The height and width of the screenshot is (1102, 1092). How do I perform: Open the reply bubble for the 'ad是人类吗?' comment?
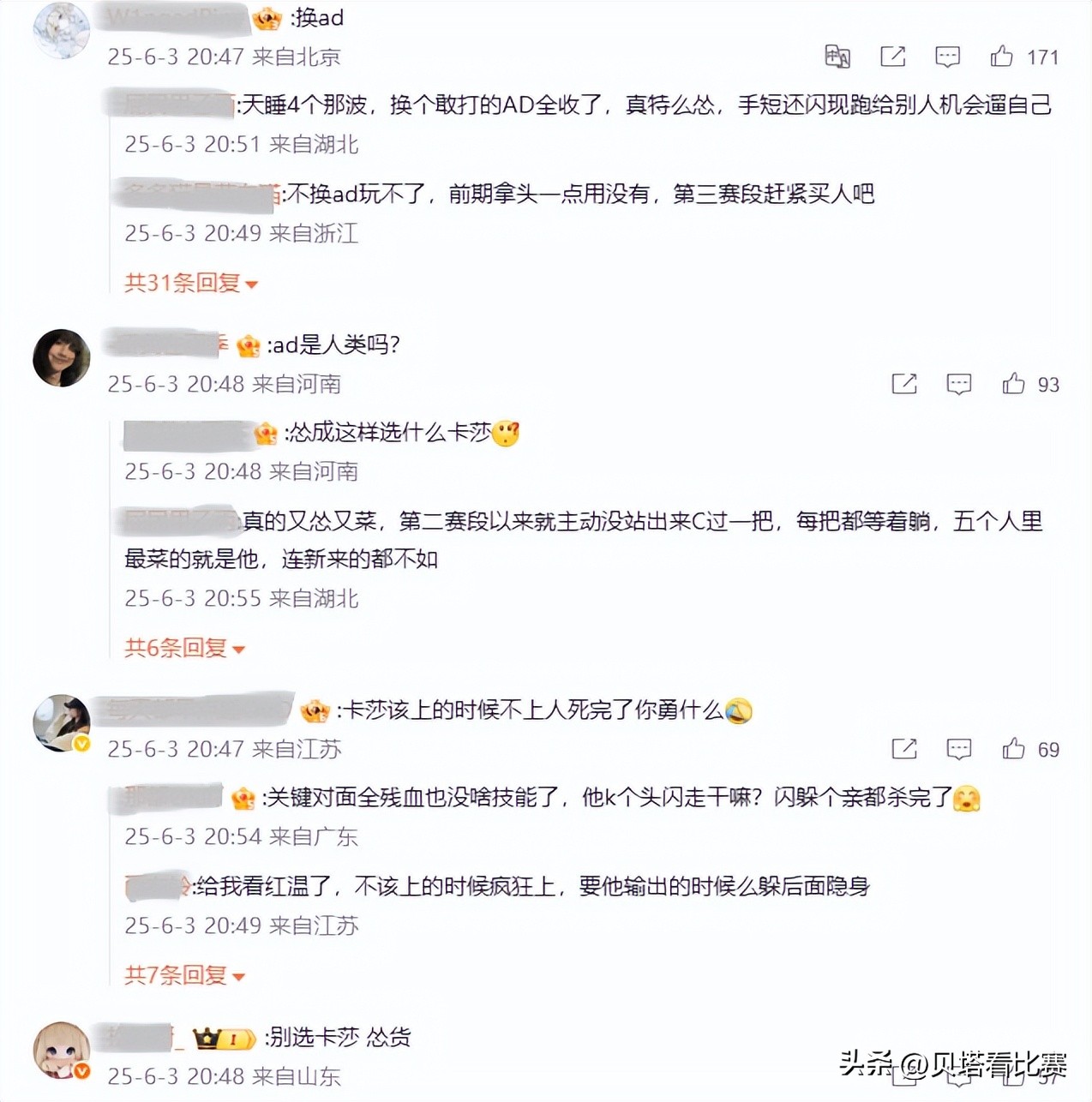click(x=959, y=384)
